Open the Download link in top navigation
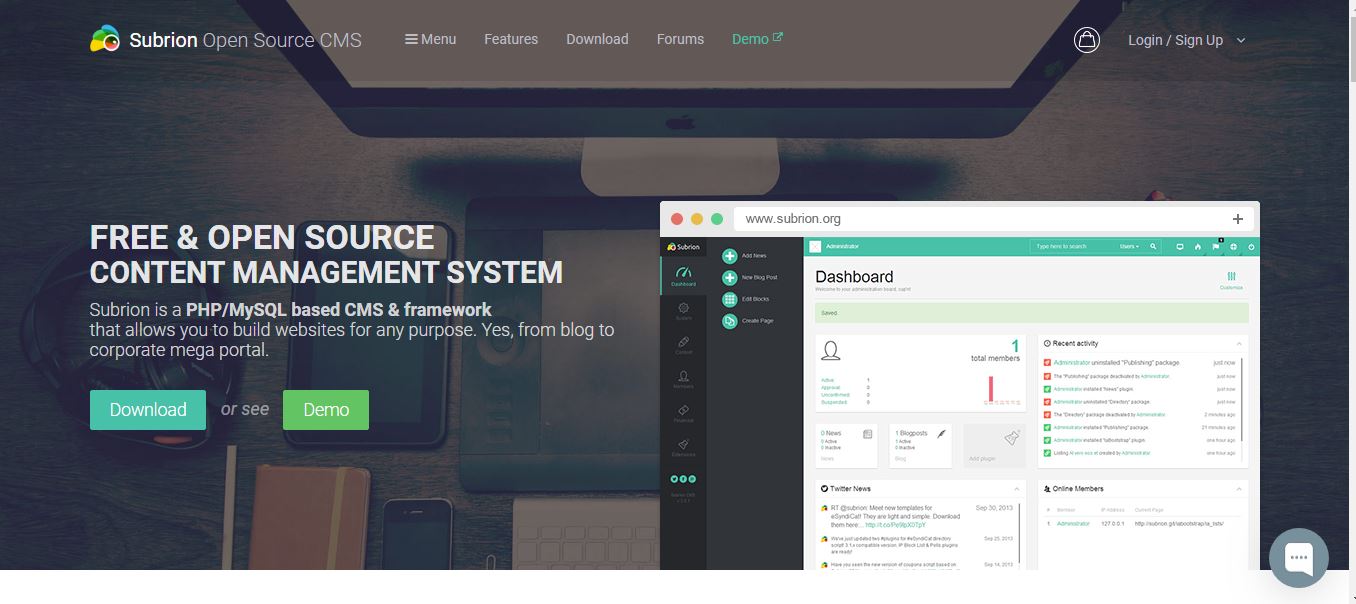The image size is (1356, 604). [597, 39]
